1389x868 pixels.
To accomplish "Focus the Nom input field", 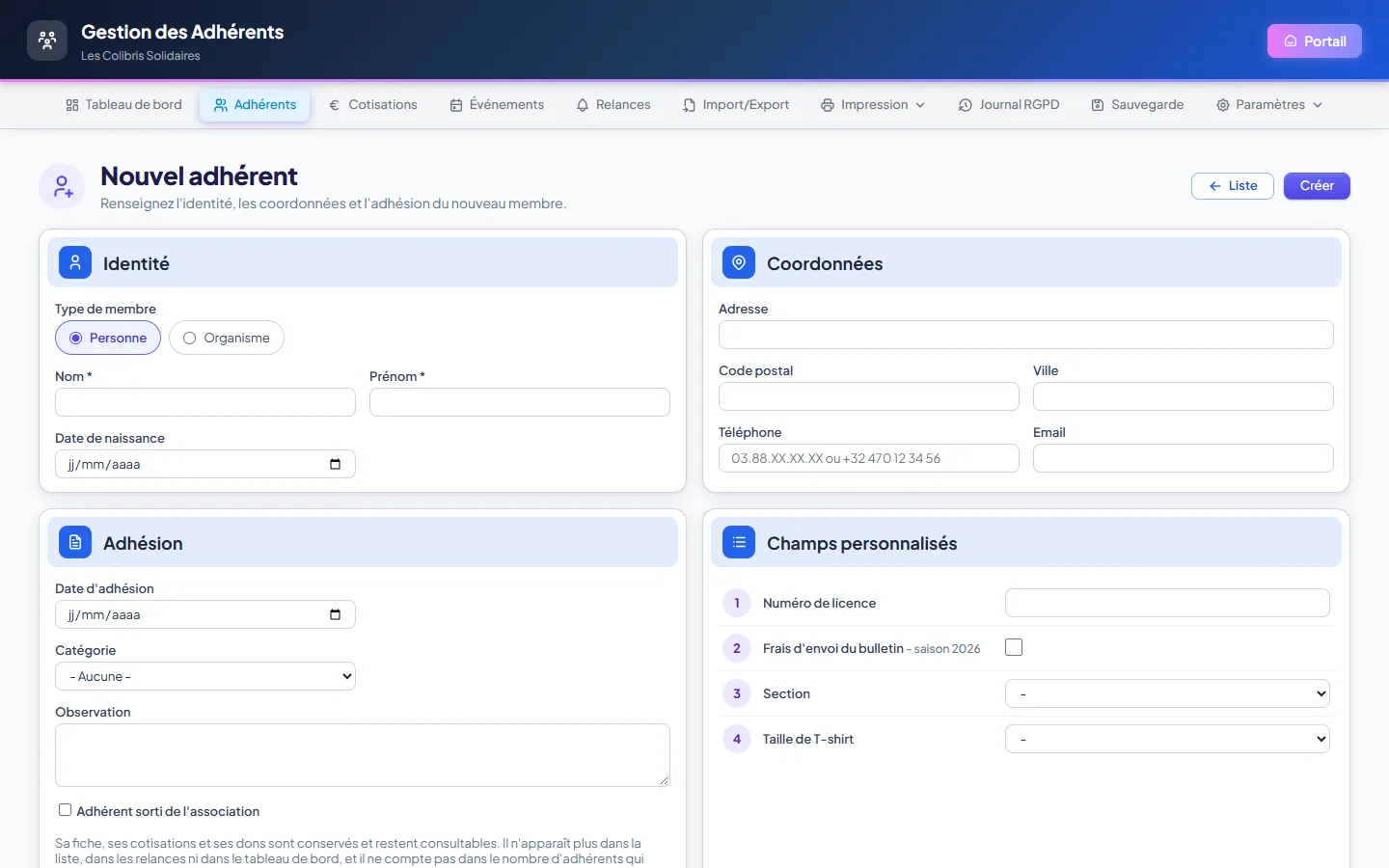I will tap(205, 402).
